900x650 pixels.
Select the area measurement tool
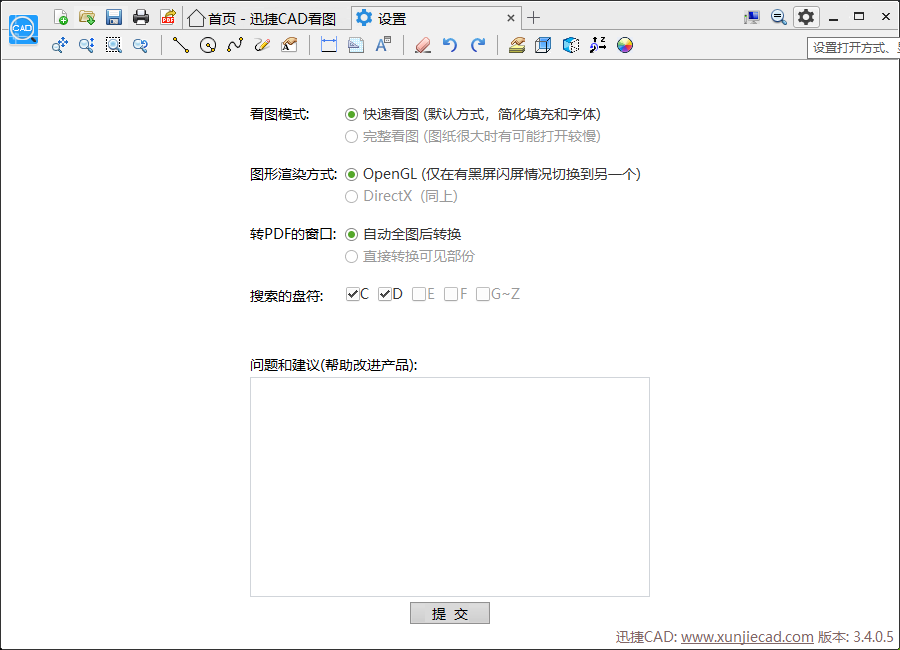coord(356,45)
